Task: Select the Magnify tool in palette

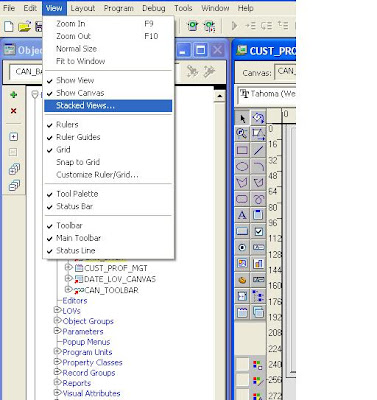Action: 242,134
